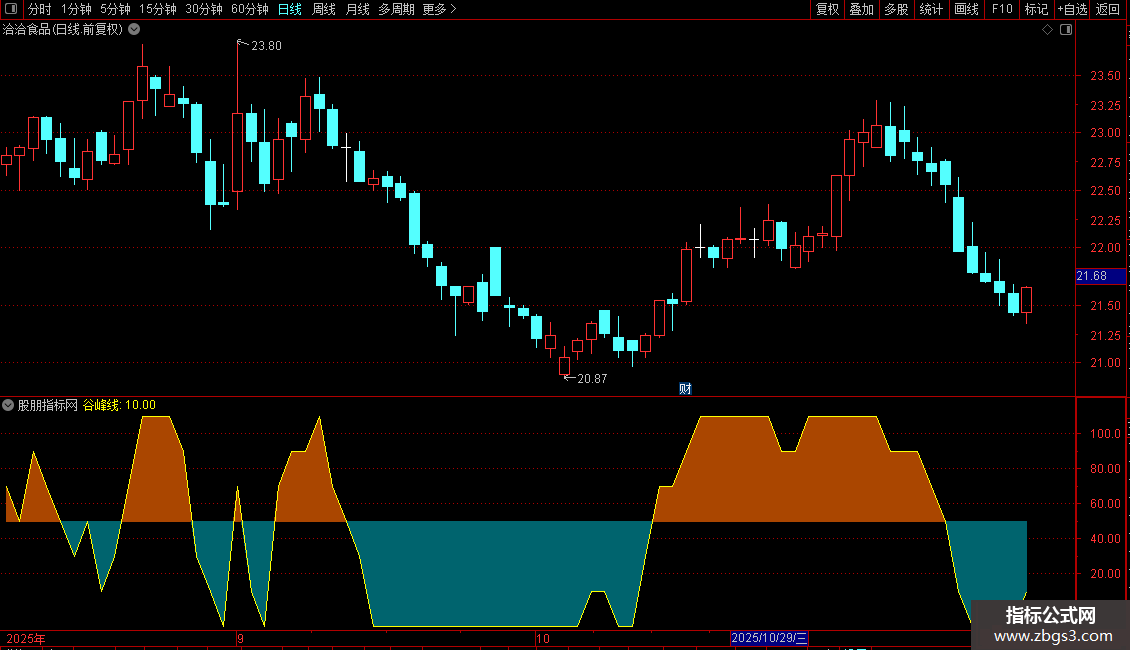Click the 复权 adjustment button
The height and width of the screenshot is (650, 1130).
(827, 9)
